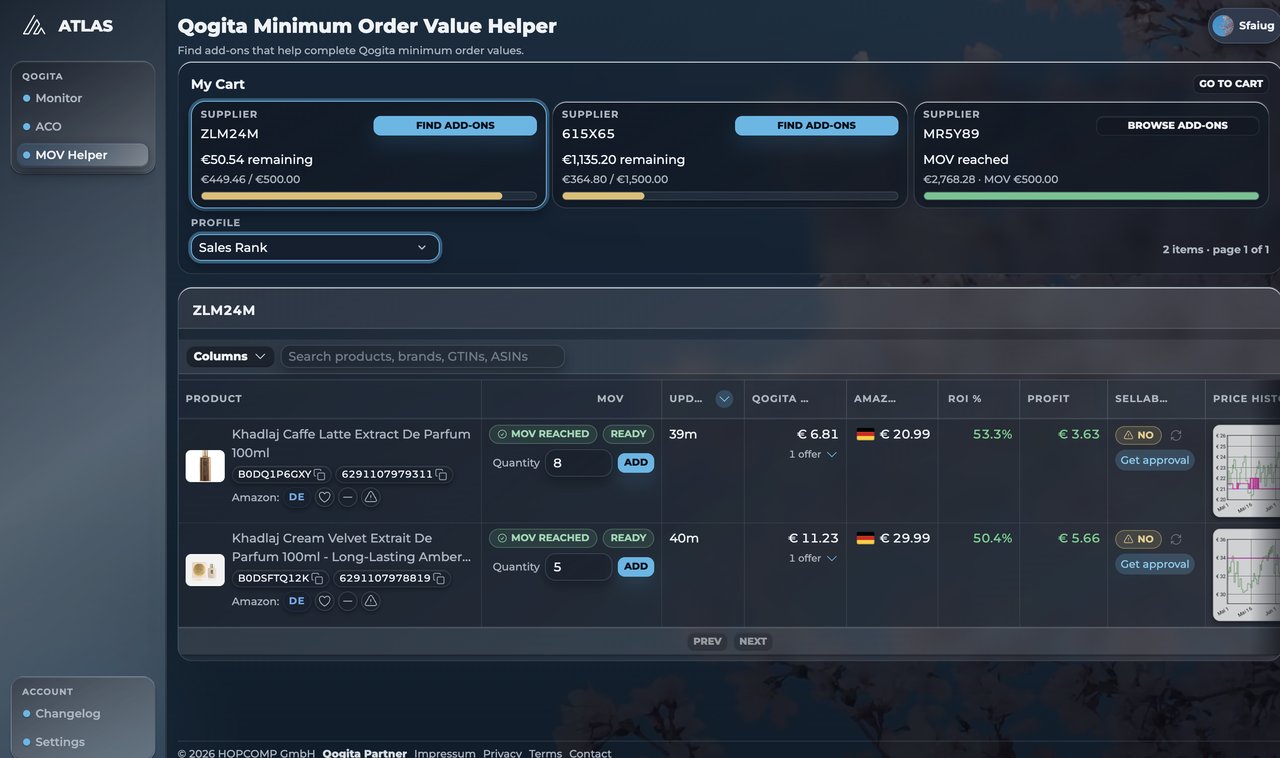Click the German flag beside € 29.99
Image resolution: width=1280 pixels, height=758 pixels.
point(866,539)
